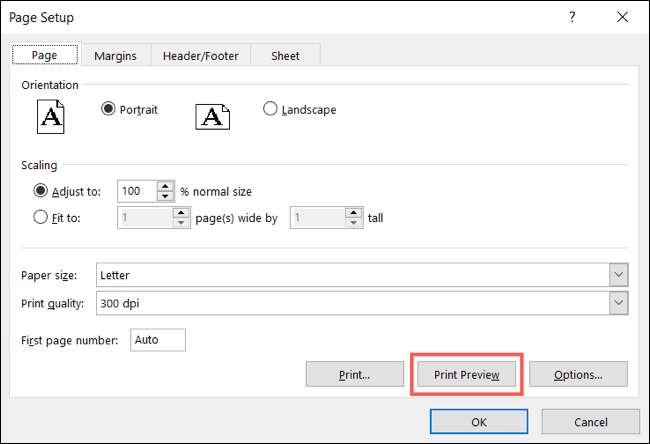Click the Print... button
The image size is (650, 444).
(x=355, y=375)
